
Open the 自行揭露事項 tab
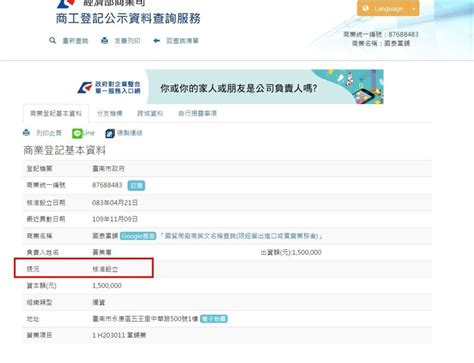tap(197, 113)
